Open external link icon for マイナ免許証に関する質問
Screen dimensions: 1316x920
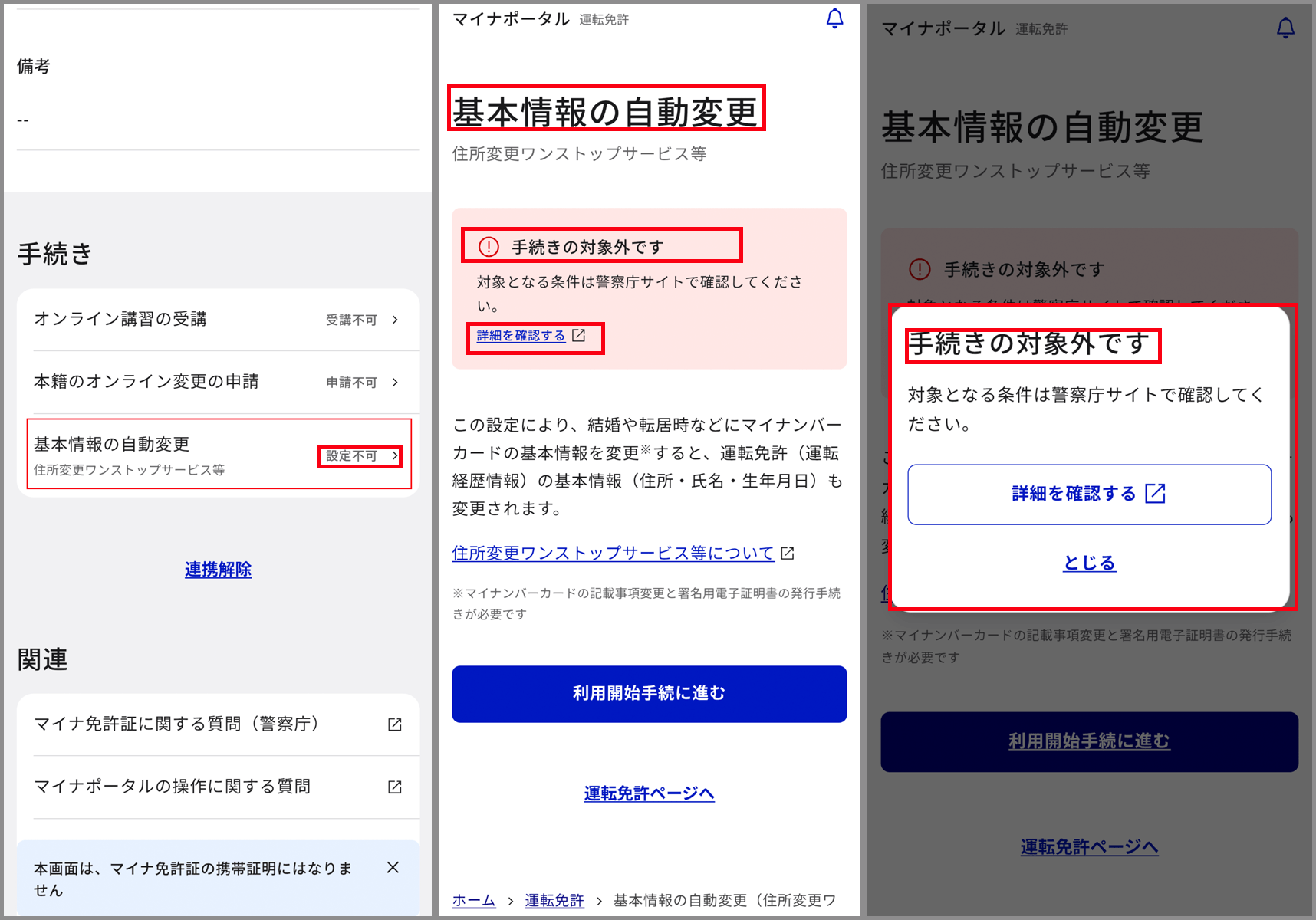pyautogui.click(x=395, y=724)
